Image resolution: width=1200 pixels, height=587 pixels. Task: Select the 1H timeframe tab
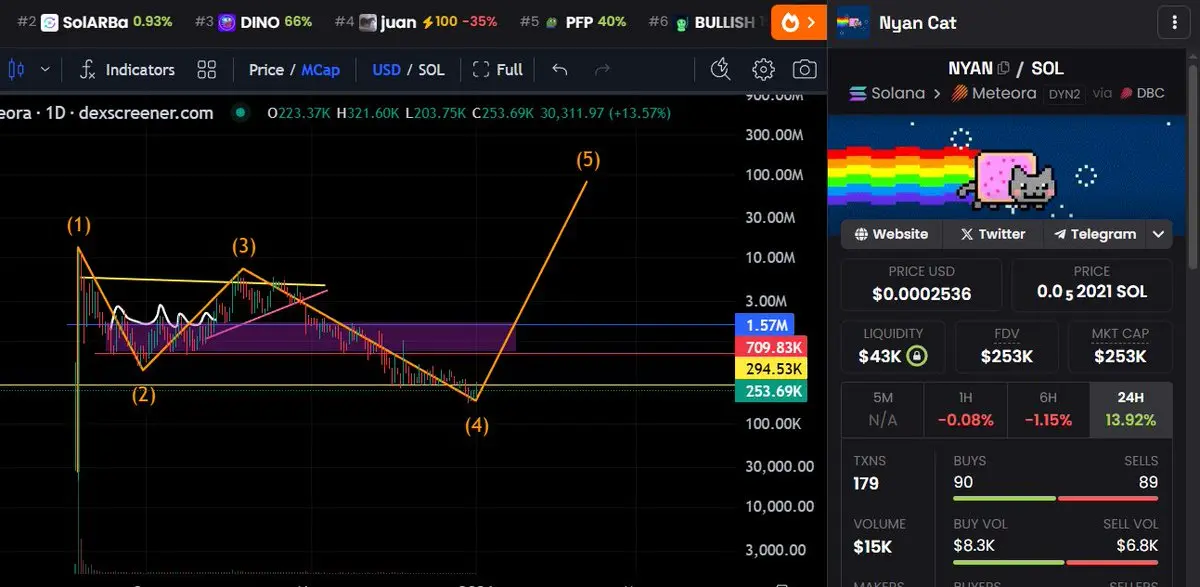965,410
